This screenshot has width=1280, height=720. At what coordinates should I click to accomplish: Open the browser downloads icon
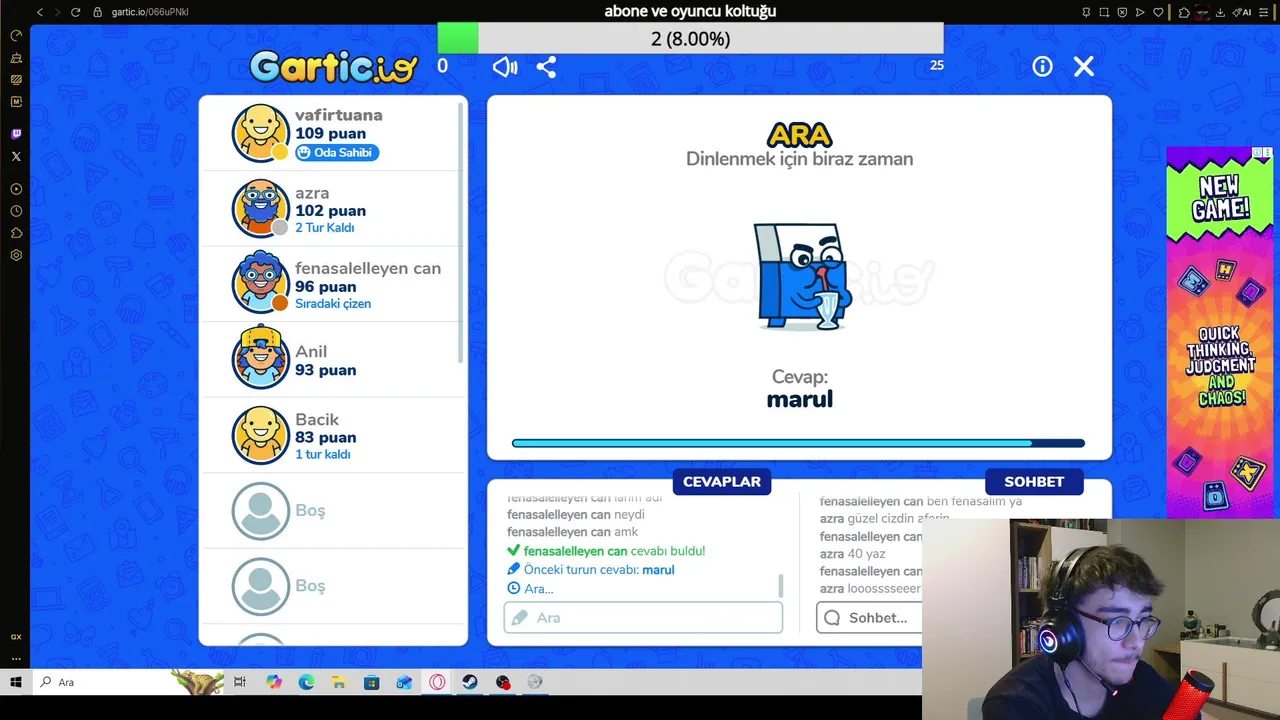1221,12
